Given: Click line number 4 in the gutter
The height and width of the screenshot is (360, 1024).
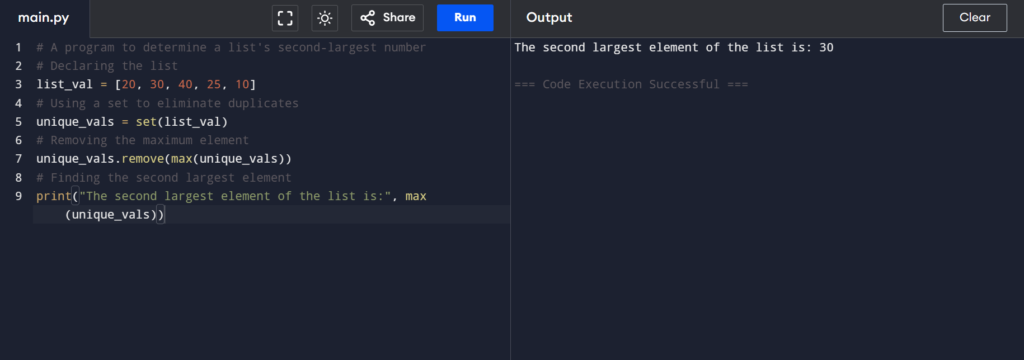Looking at the screenshot, I should click(x=18, y=103).
